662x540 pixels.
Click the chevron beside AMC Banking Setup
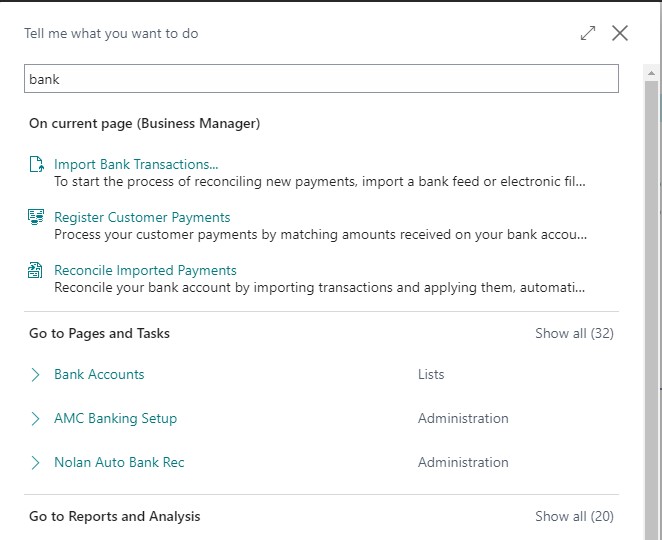point(36,419)
